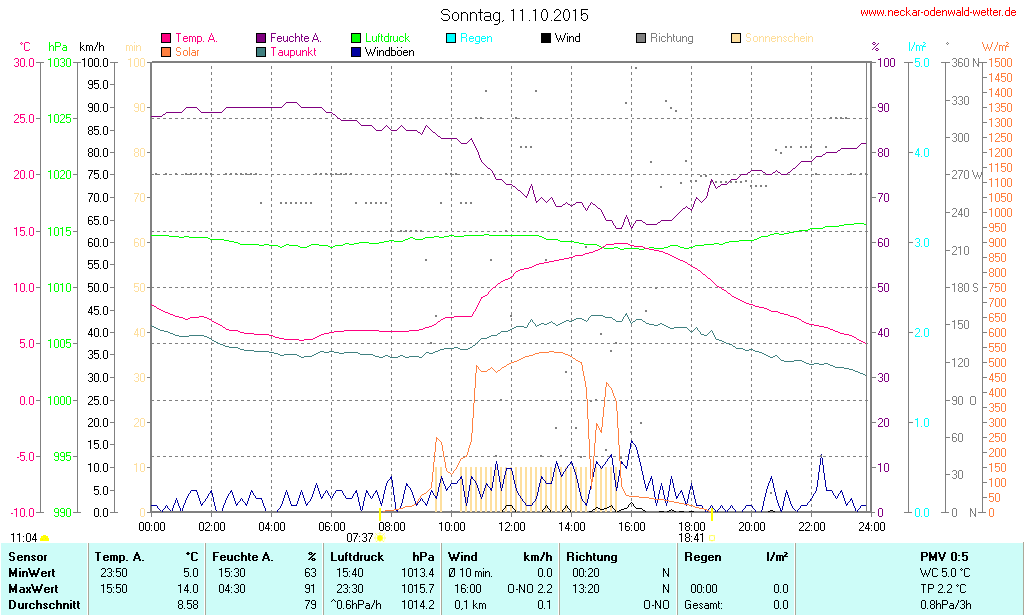
Task: Click the 18:41 sunset marker
Action: click(712, 538)
